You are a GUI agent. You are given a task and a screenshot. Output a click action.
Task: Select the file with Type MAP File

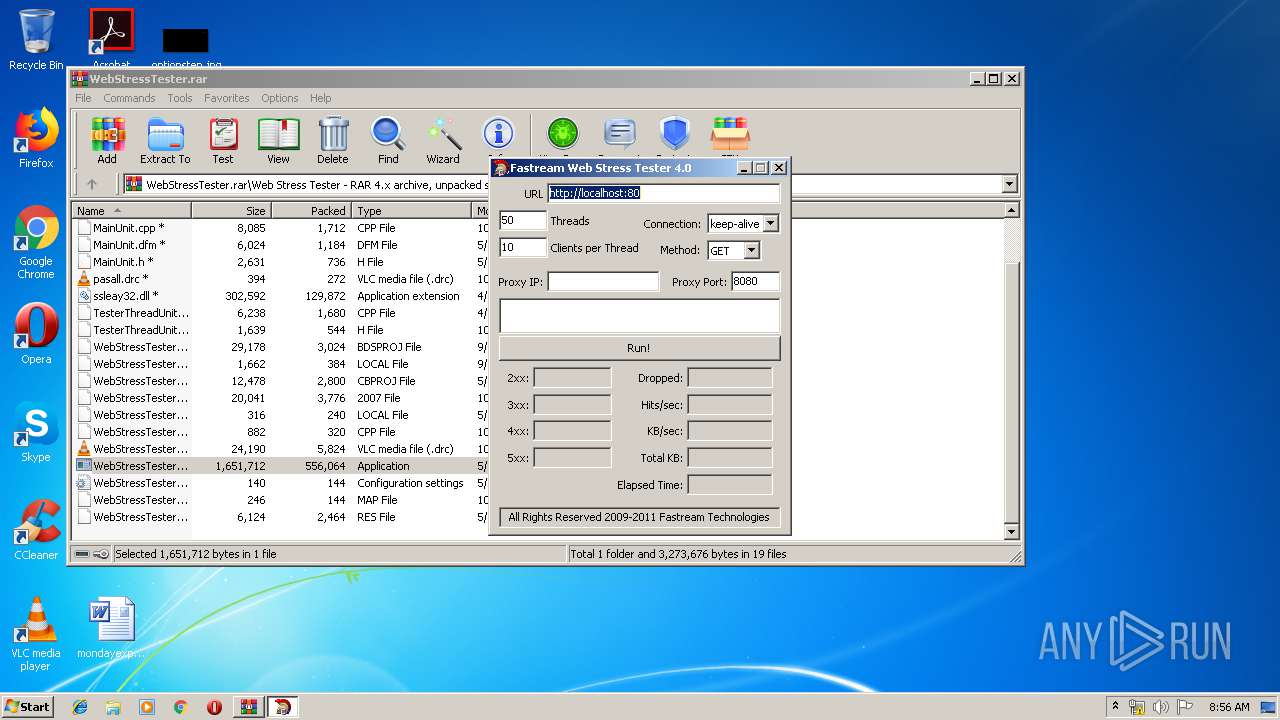coord(280,500)
